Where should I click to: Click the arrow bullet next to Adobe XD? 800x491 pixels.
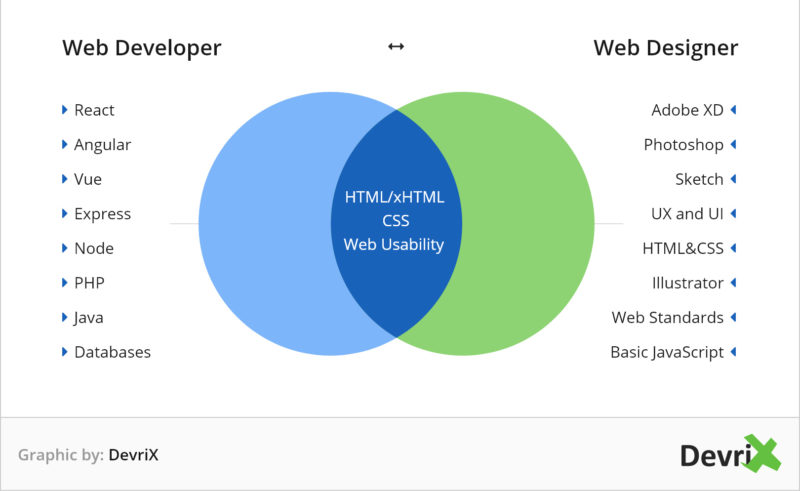click(x=733, y=110)
